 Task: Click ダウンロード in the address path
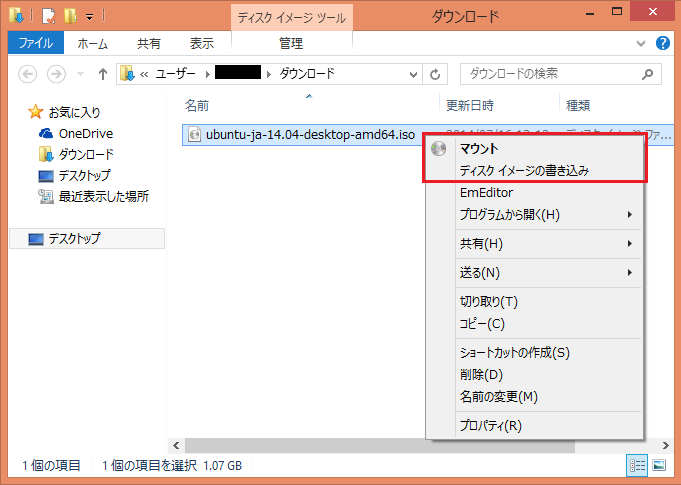point(307,74)
